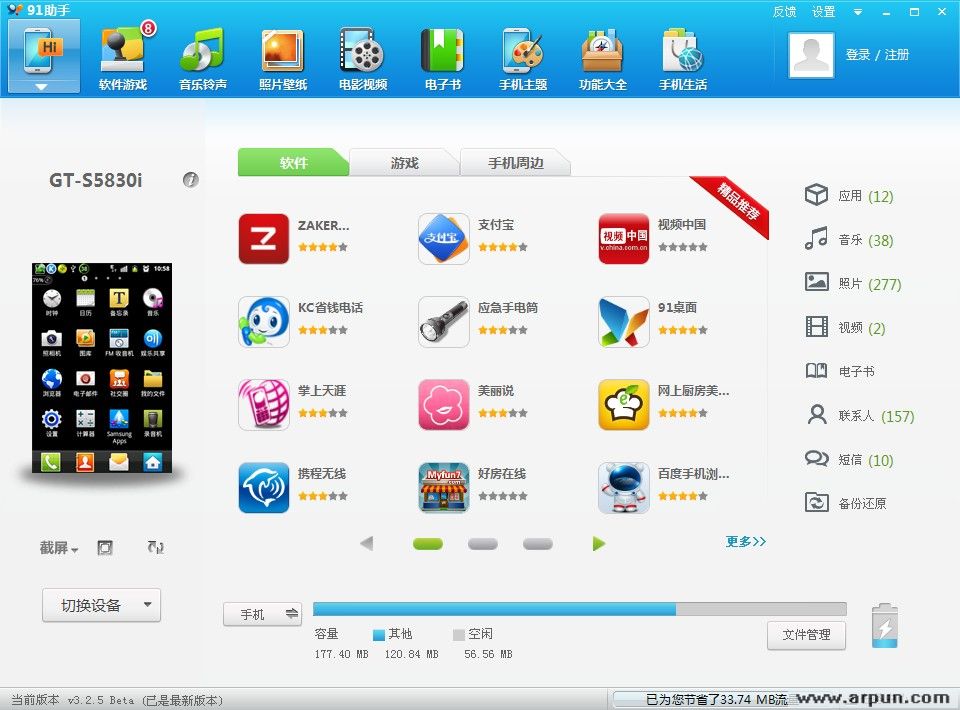Open the 支付宝 Alipay app icon
Viewport: 960px width, 710px height.
point(443,239)
